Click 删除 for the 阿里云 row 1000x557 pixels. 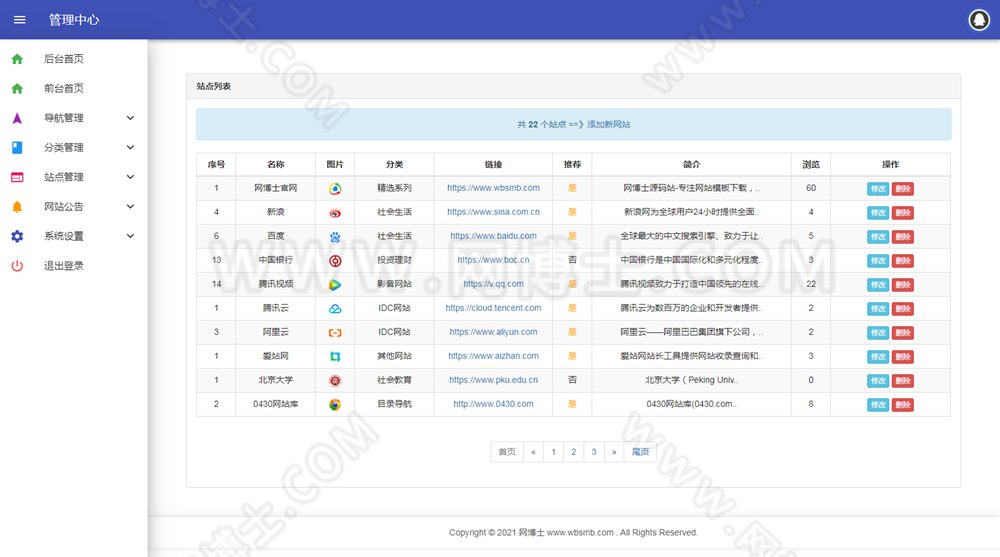point(902,332)
